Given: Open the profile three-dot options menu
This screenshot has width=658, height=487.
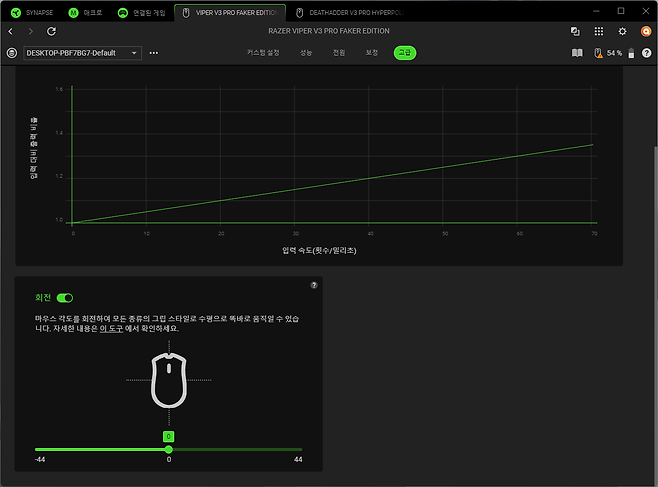Looking at the screenshot, I should (153, 52).
